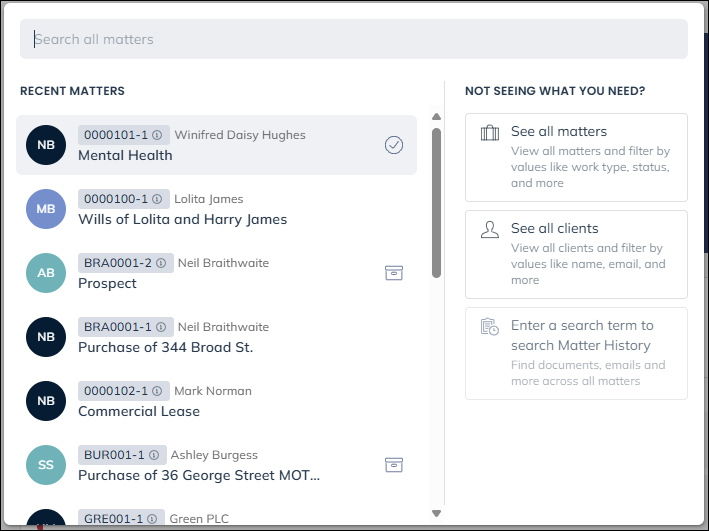Image resolution: width=709 pixels, height=531 pixels.
Task: Select Purchase of 344 Broad St. matter
Action: tap(216, 337)
